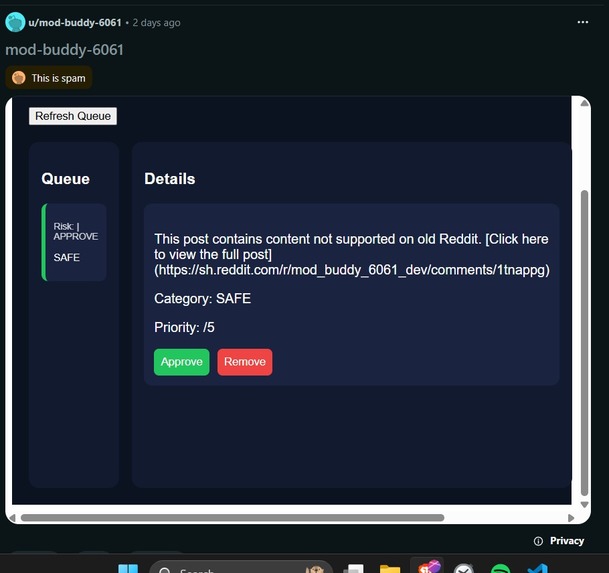Open the u/mod-buddy-6061 profile link

pyautogui.click(x=75, y=23)
